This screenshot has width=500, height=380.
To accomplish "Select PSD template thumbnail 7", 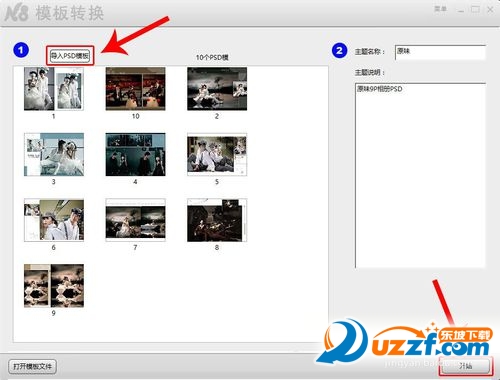I will [135, 220].
